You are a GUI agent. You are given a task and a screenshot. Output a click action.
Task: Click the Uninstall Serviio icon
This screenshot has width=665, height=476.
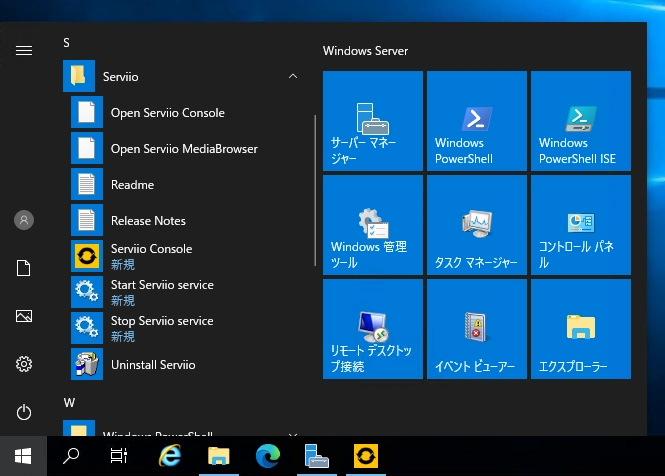(x=87, y=364)
